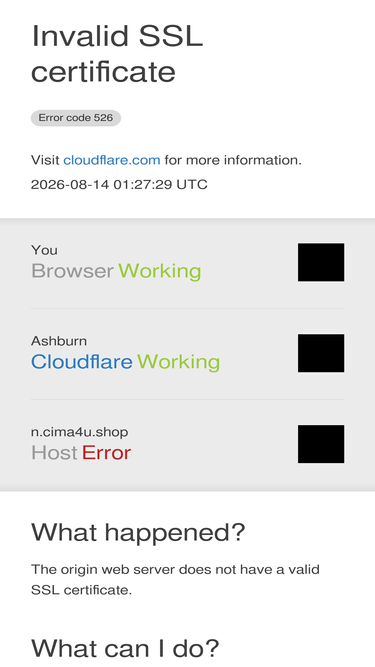375x667 pixels.
Task: Select the Invalid SSL certificate heading
Action: coord(117,54)
